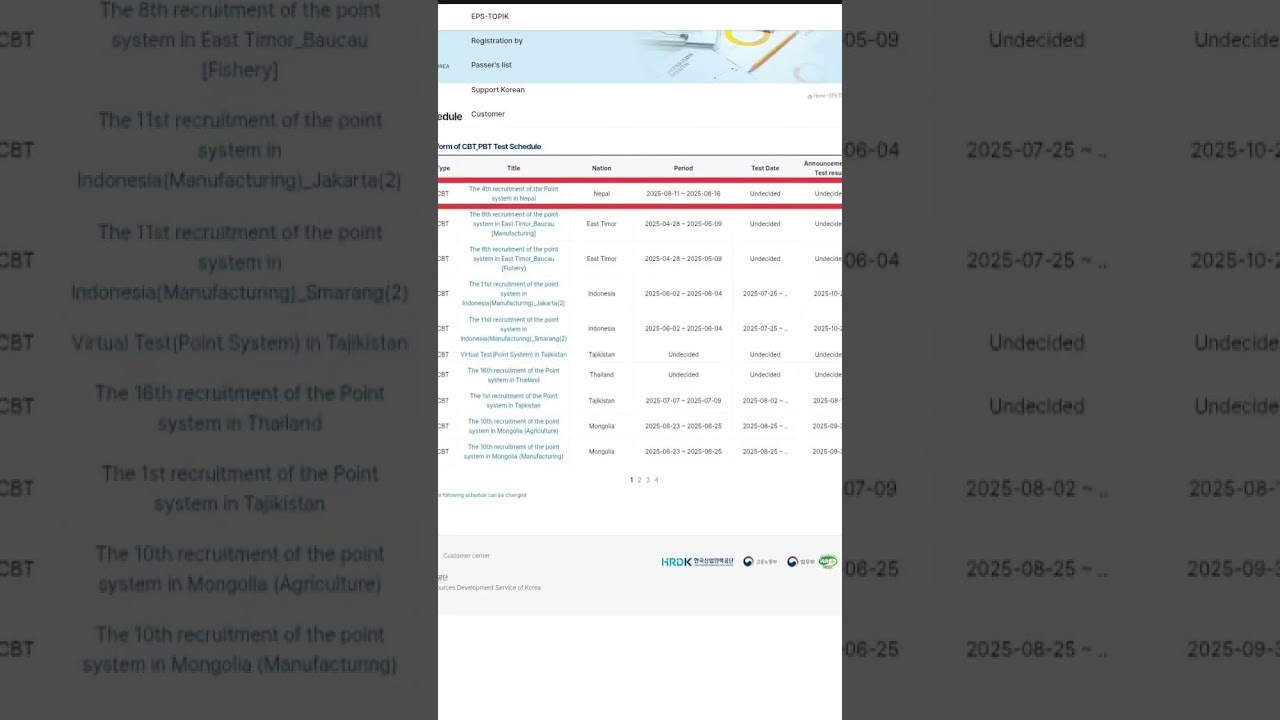The image size is (1280, 720).
Task: Click the Test Date column header
Action: pyautogui.click(x=766, y=168)
